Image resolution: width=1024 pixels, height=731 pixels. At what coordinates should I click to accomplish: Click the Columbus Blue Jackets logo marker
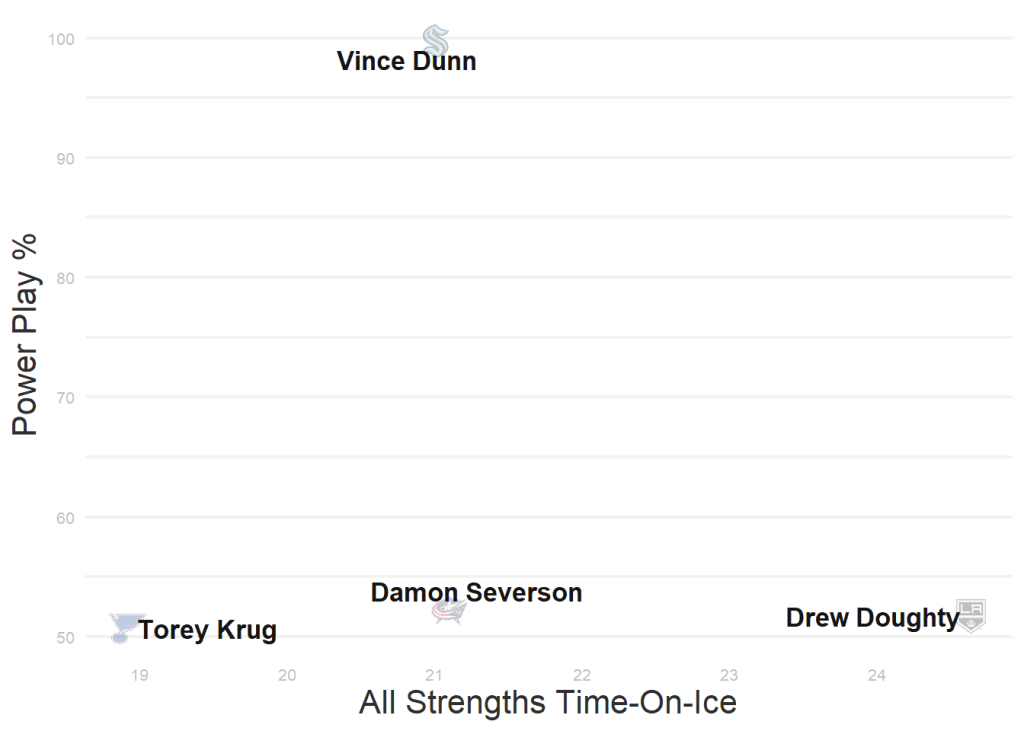(x=448, y=611)
